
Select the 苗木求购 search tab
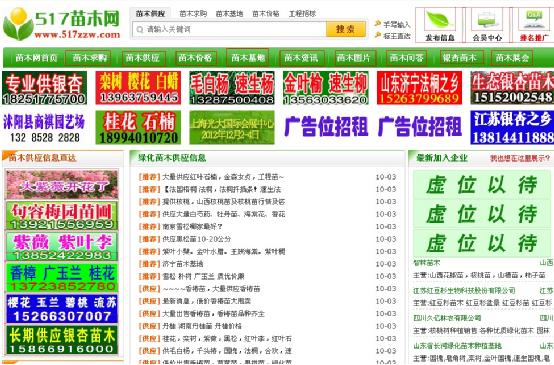pos(193,14)
